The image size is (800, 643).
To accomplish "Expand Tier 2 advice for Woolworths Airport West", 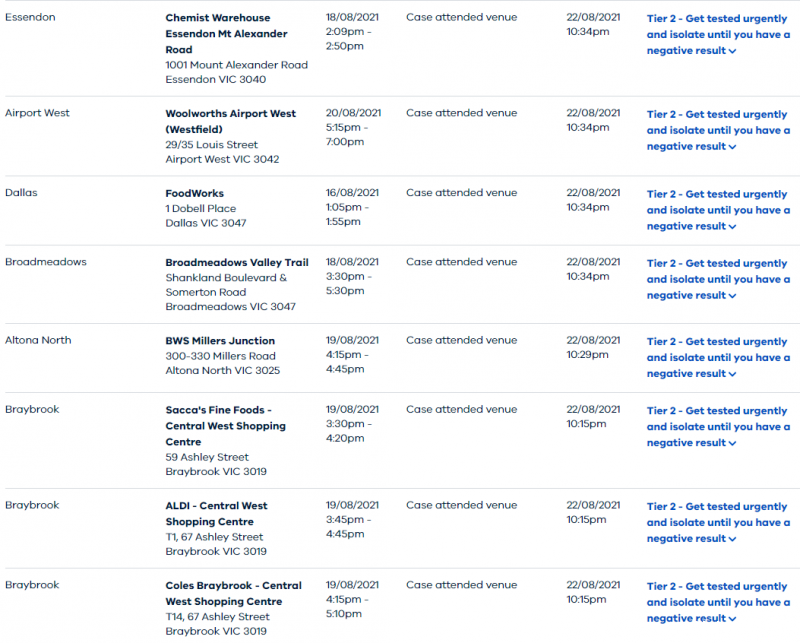I will [717, 130].
